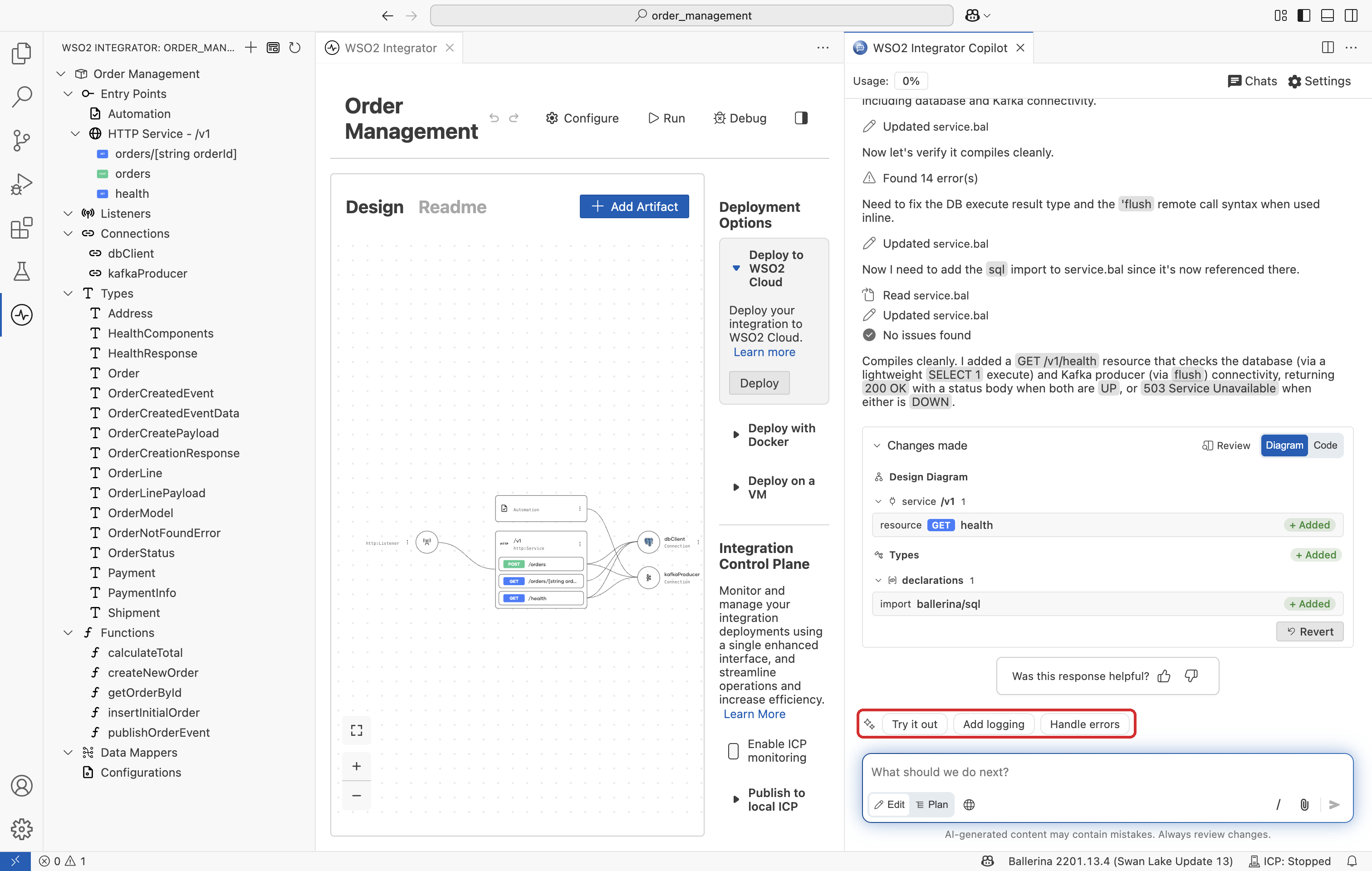1372x871 pixels.
Task: Toggle the side panel icon beside Debug
Action: [x=801, y=118]
